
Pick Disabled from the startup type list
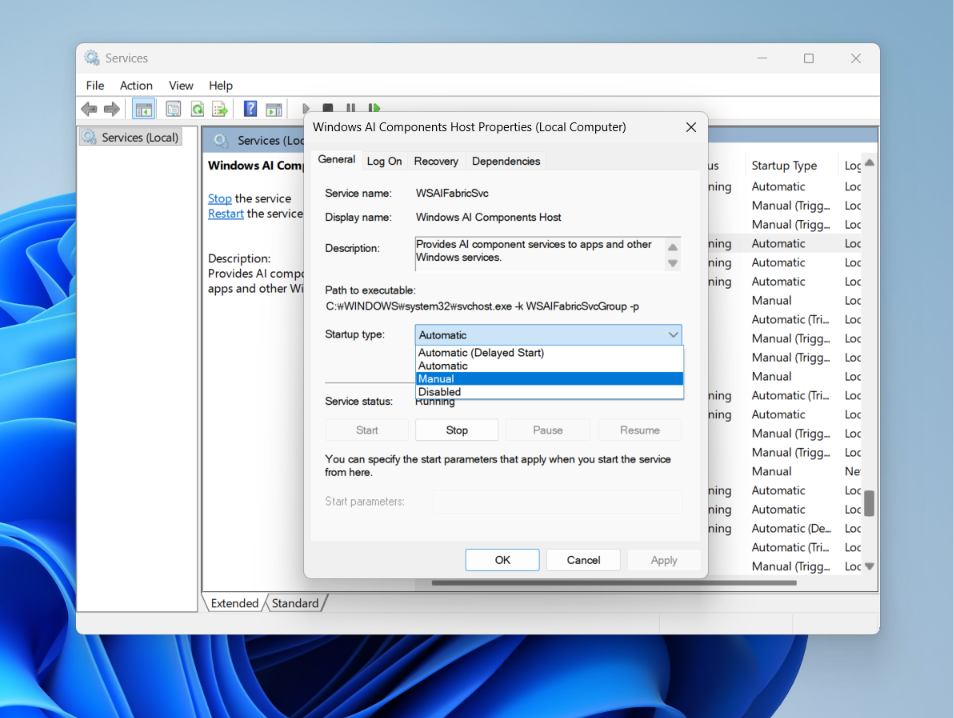point(549,392)
